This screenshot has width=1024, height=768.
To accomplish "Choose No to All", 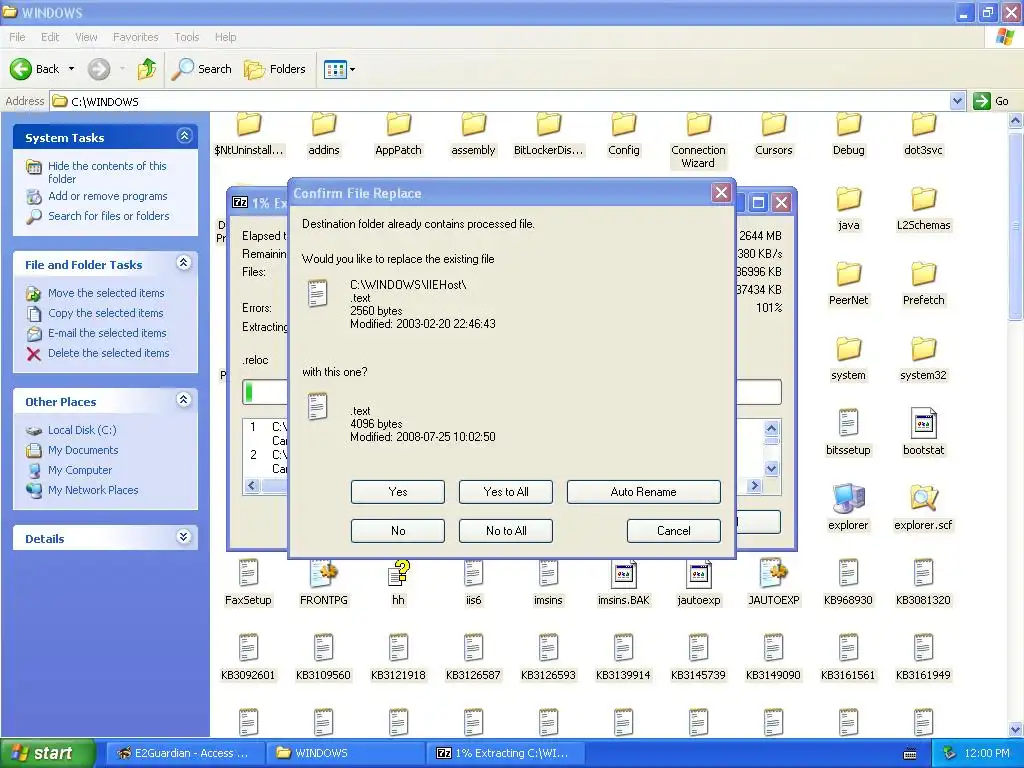I will [x=505, y=531].
